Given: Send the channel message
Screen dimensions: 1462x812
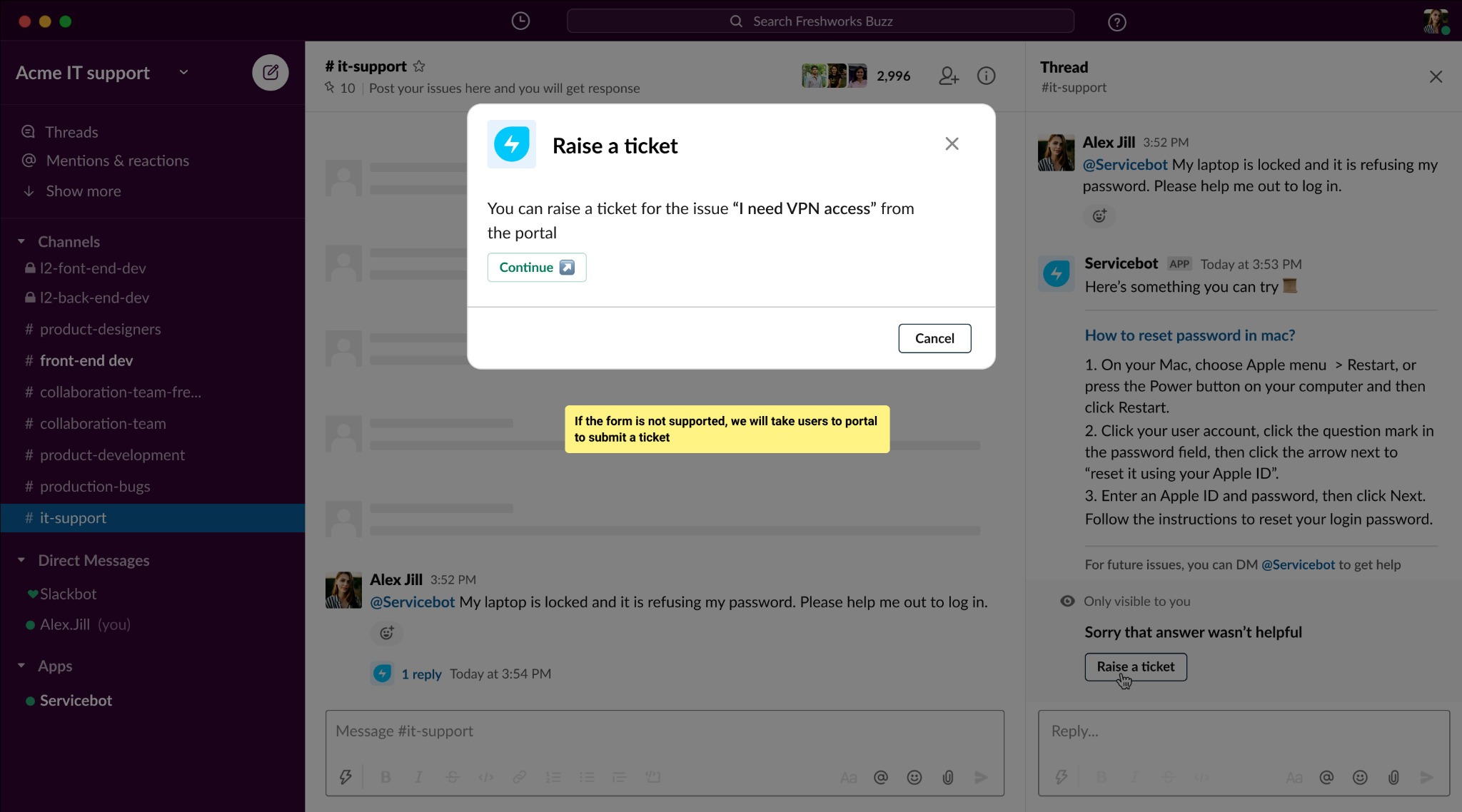Looking at the screenshot, I should pos(982,777).
